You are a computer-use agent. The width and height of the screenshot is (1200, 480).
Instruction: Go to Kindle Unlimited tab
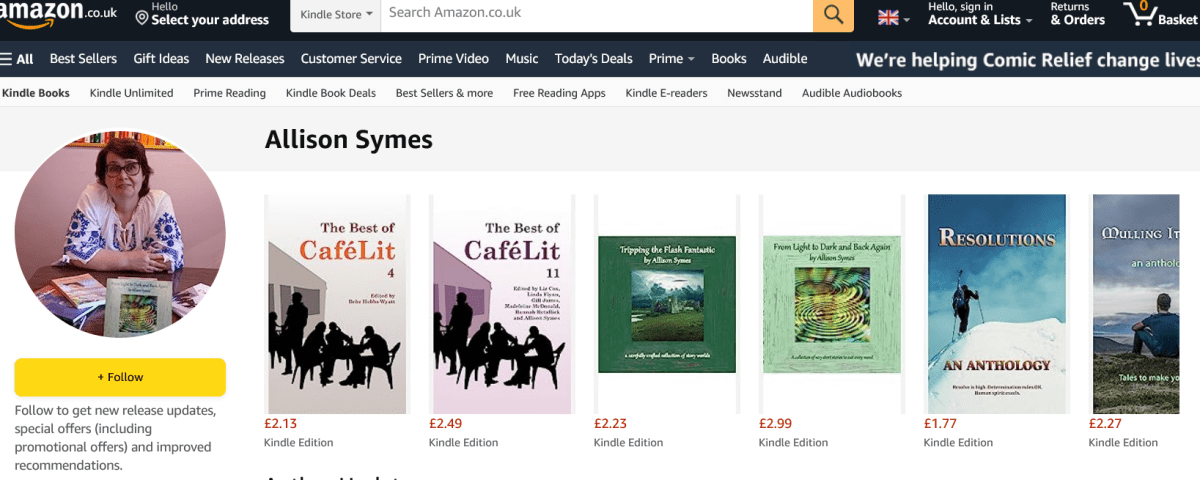[131, 93]
